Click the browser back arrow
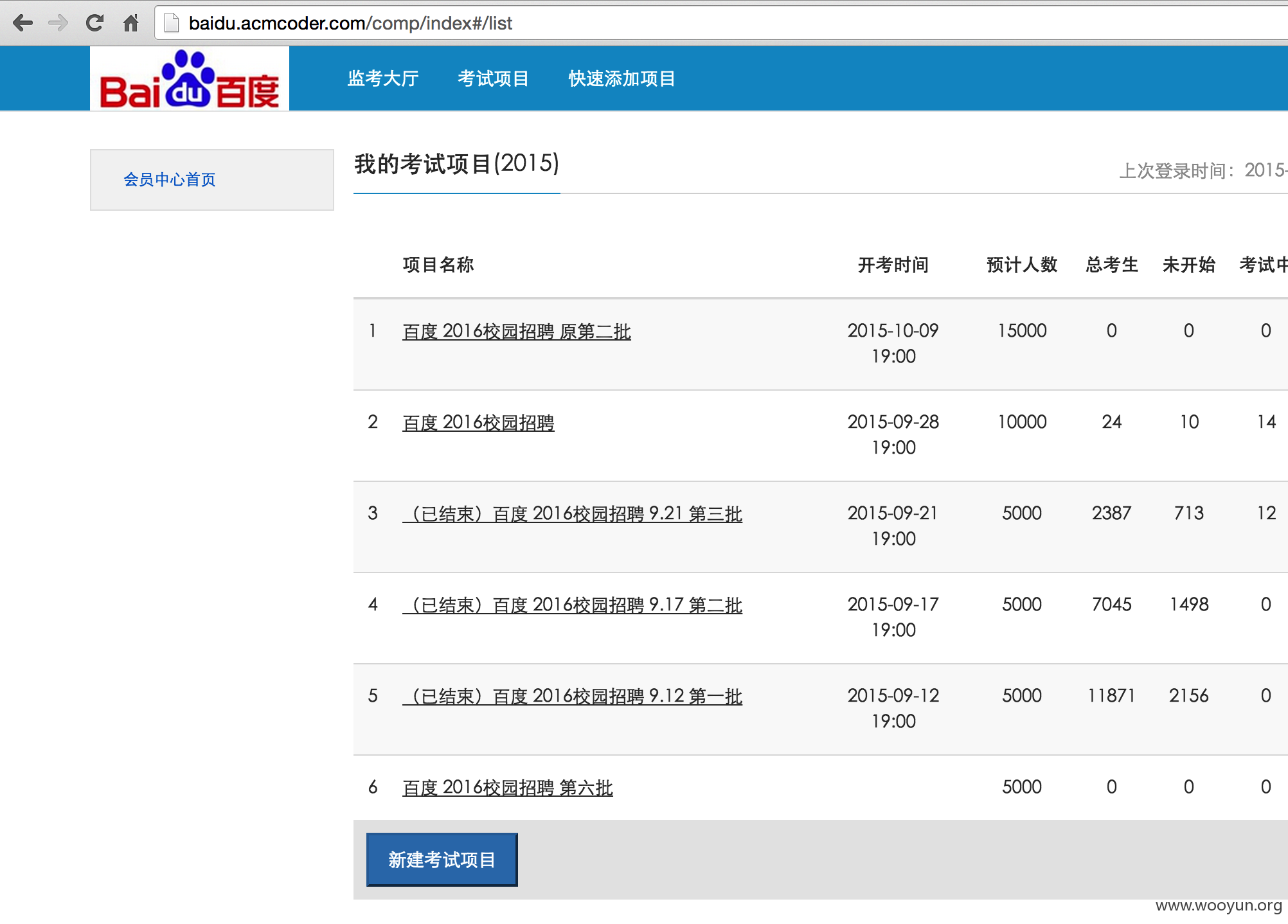 pos(22,23)
